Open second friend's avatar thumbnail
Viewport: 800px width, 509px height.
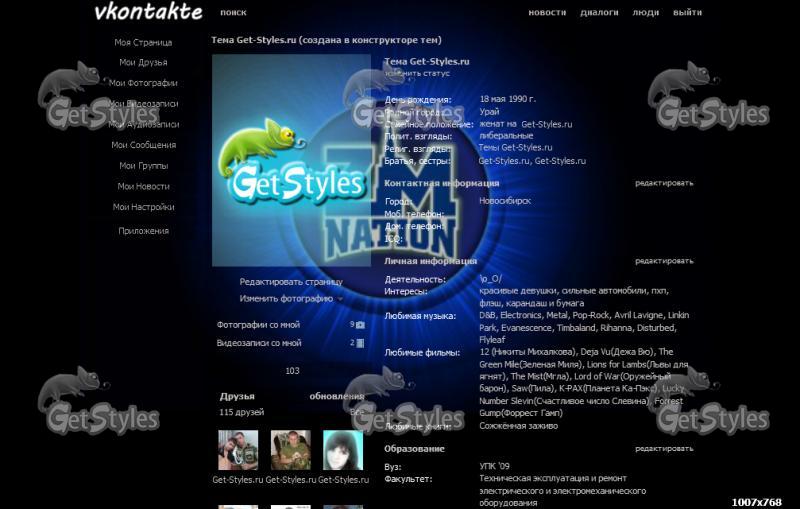coord(290,451)
